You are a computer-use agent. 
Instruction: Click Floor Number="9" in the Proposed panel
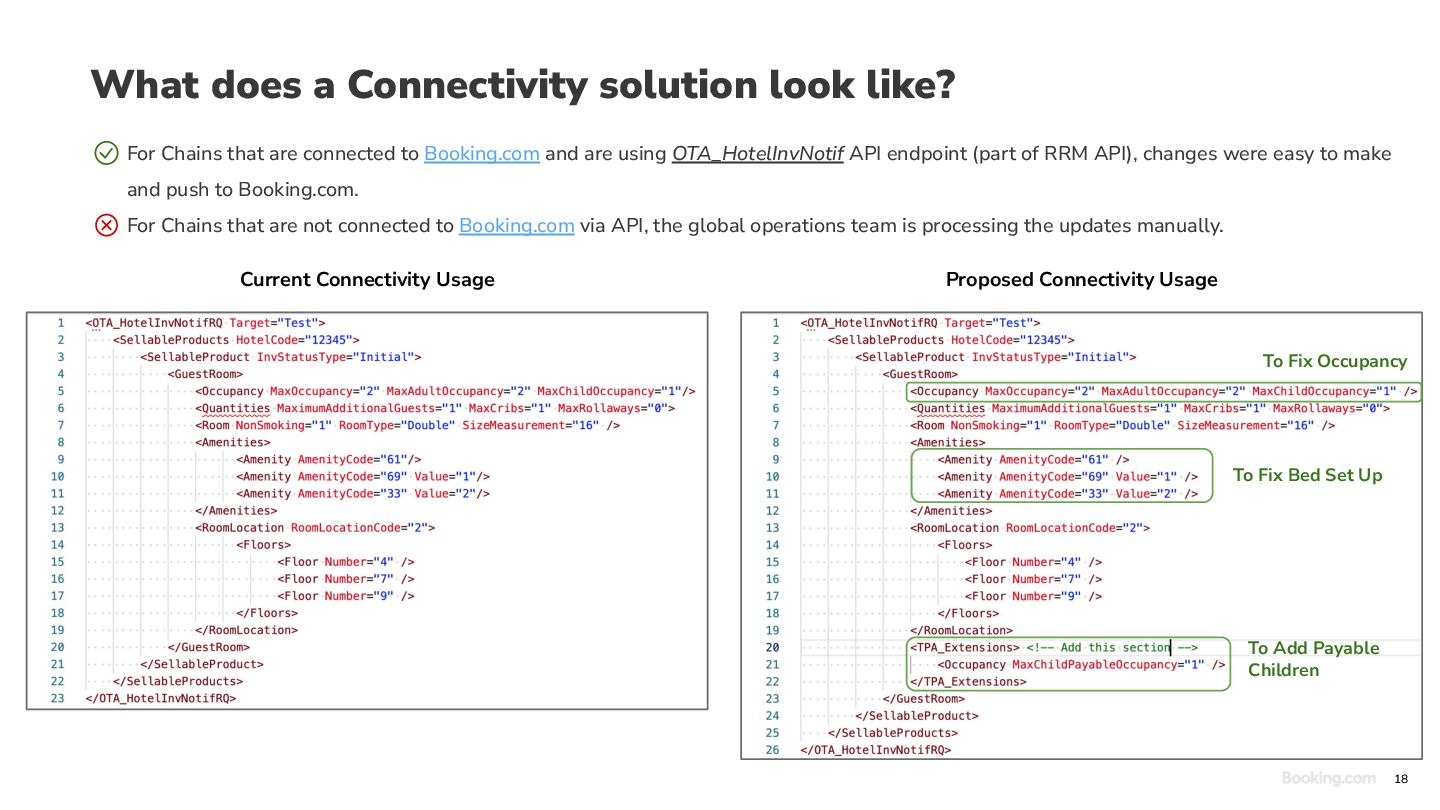click(1034, 596)
